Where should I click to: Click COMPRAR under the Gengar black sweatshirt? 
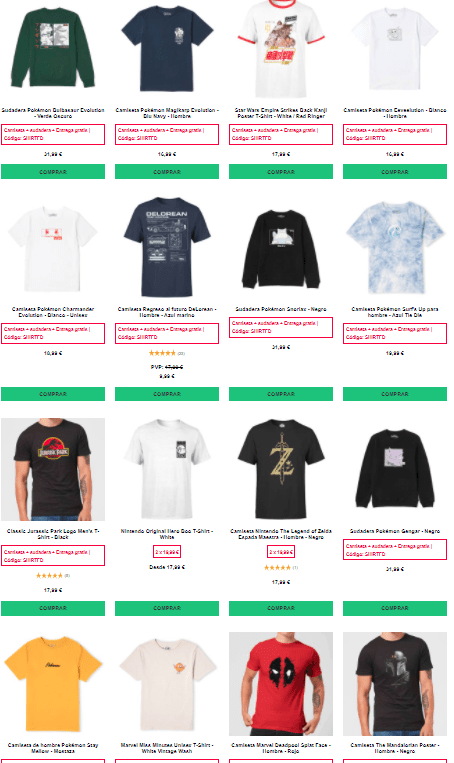395,608
